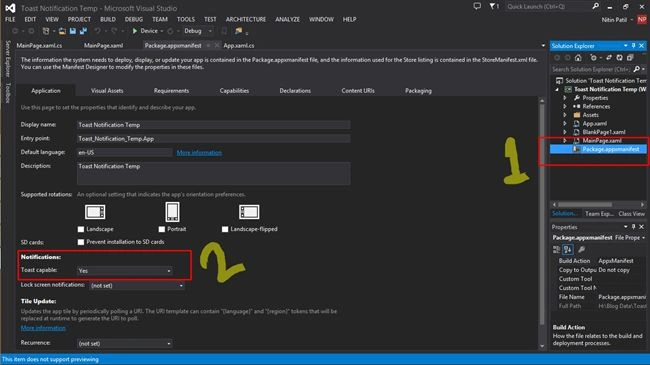Click Solution Explorer search magnifier icon
The width and height of the screenshot is (650, 365).
coord(637,69)
